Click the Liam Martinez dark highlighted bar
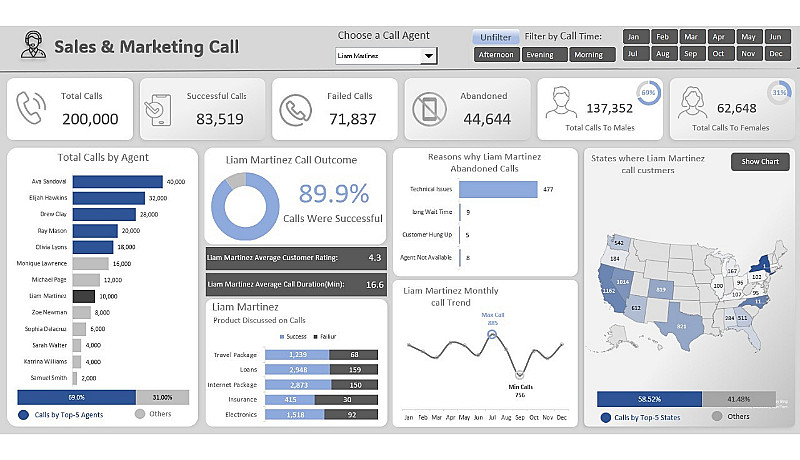The height and width of the screenshot is (460, 800). tap(84, 296)
